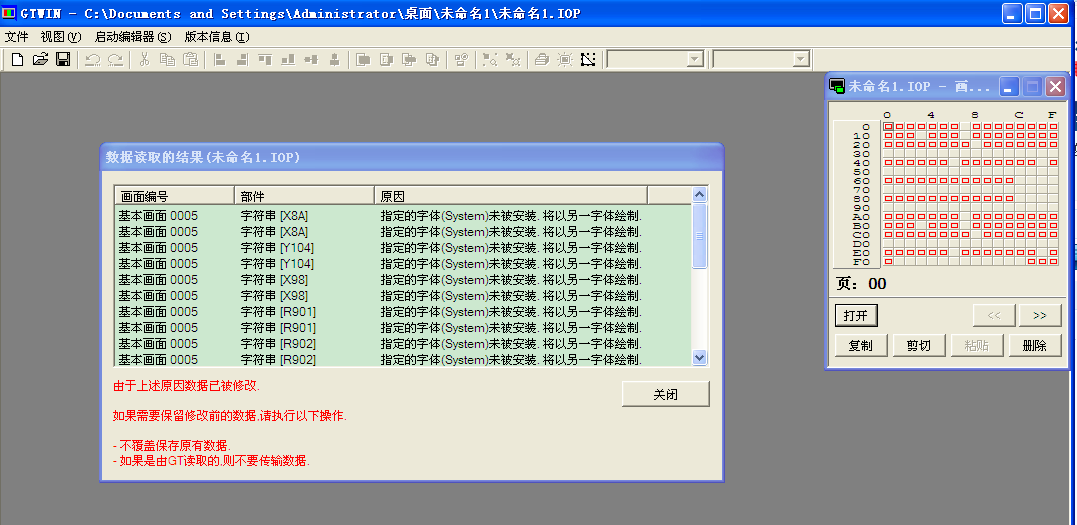The width and height of the screenshot is (1077, 525).
Task: Click the 打开 button in screen manager
Action: tap(855, 315)
